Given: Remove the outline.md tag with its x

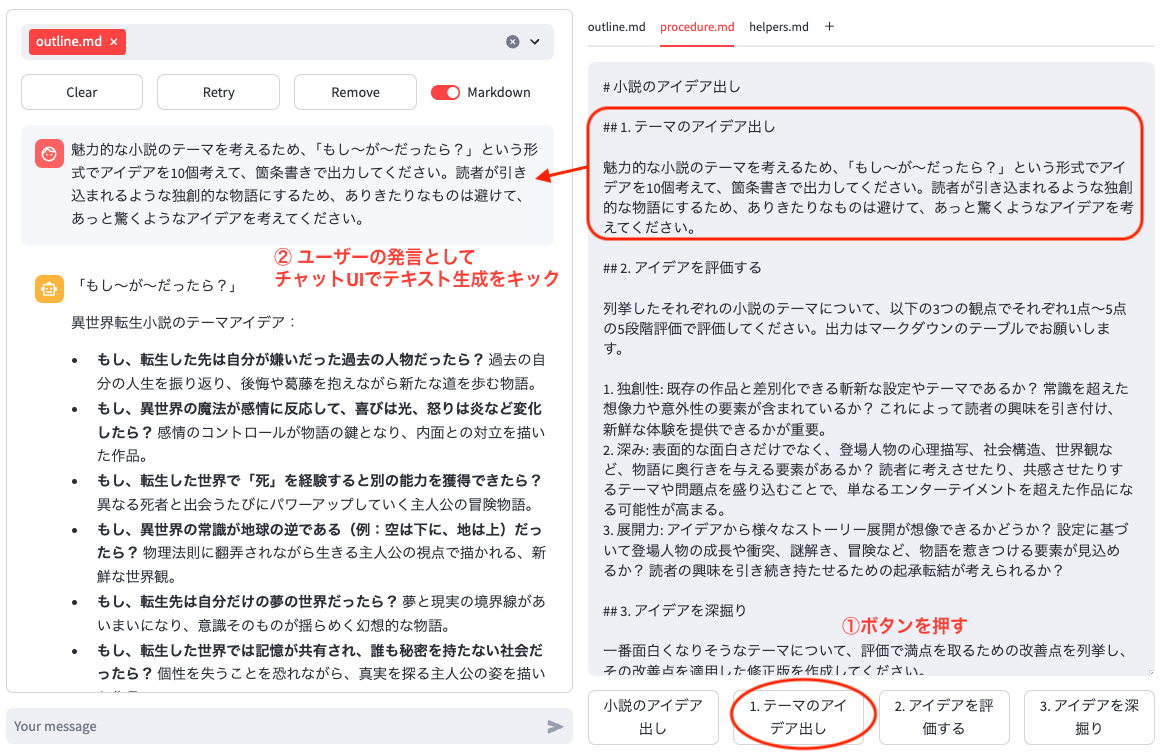Looking at the screenshot, I should (114, 42).
